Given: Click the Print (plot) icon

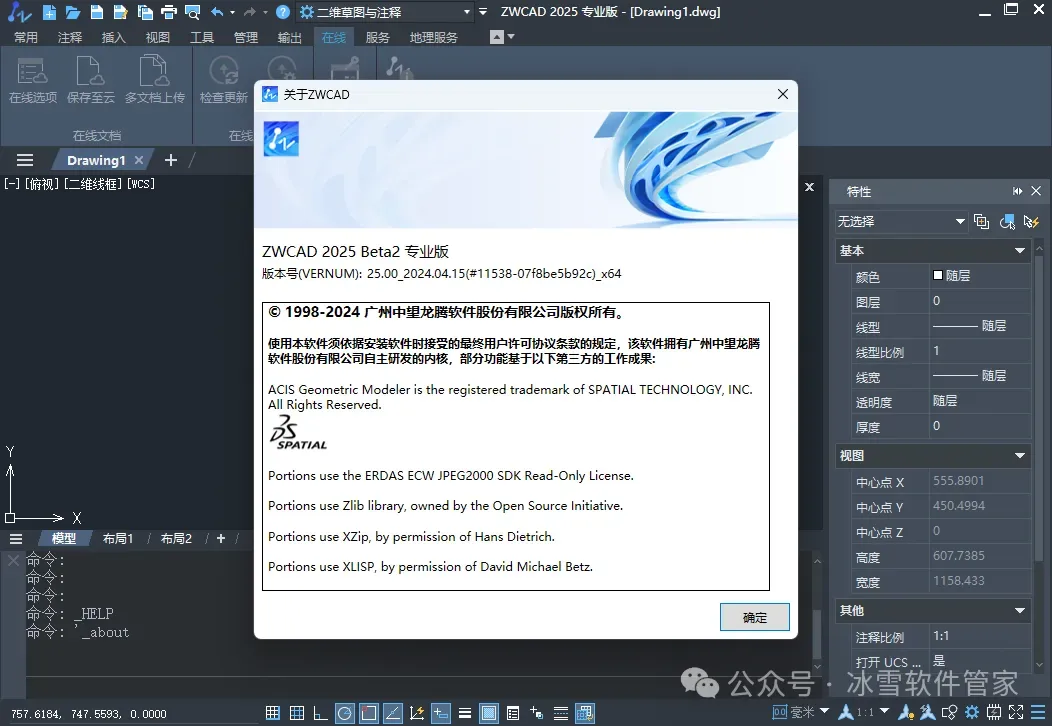Looking at the screenshot, I should click(x=169, y=11).
